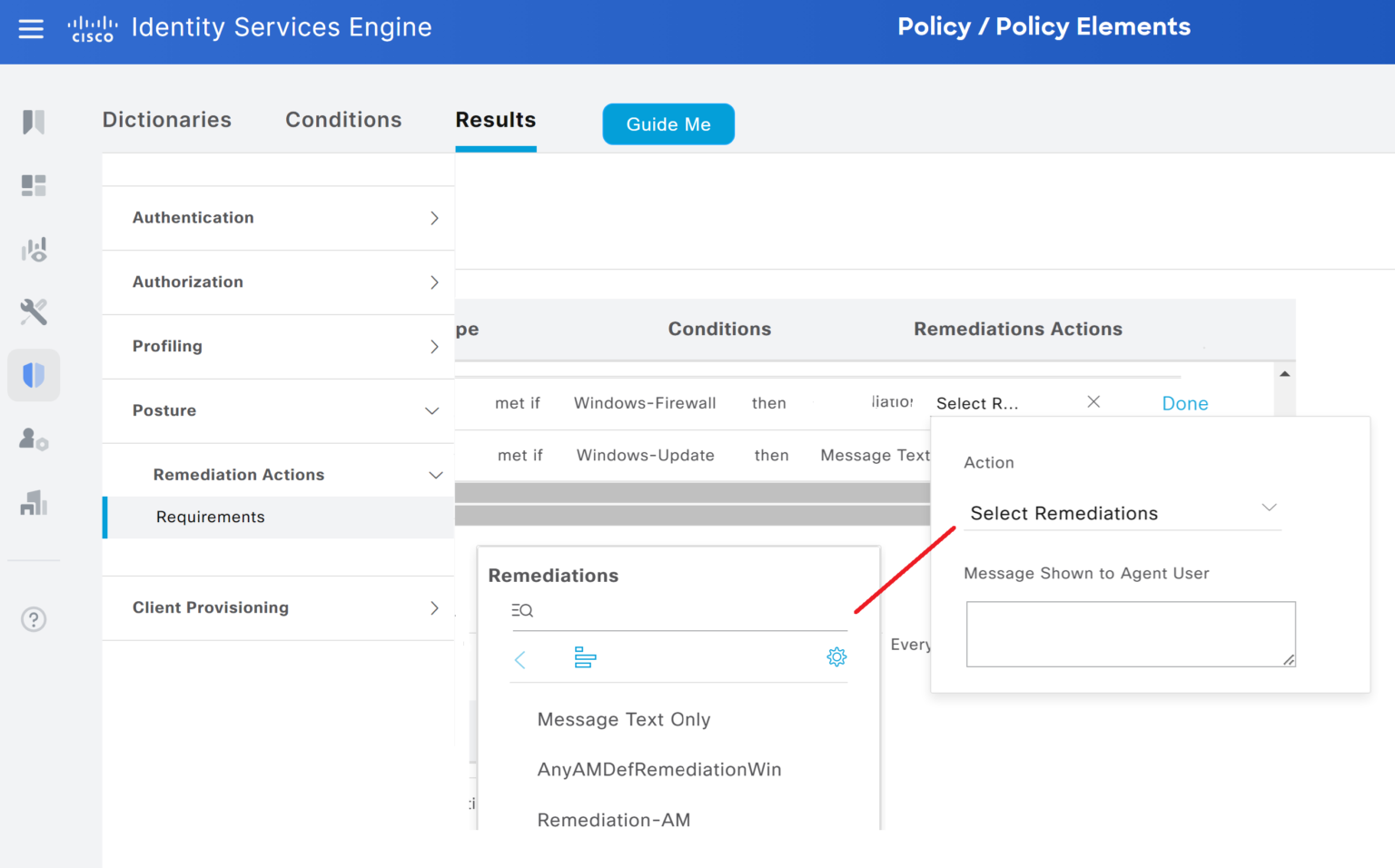The height and width of the screenshot is (868, 1395).
Task: Click the search icon in Remediations panel
Action: (x=522, y=610)
